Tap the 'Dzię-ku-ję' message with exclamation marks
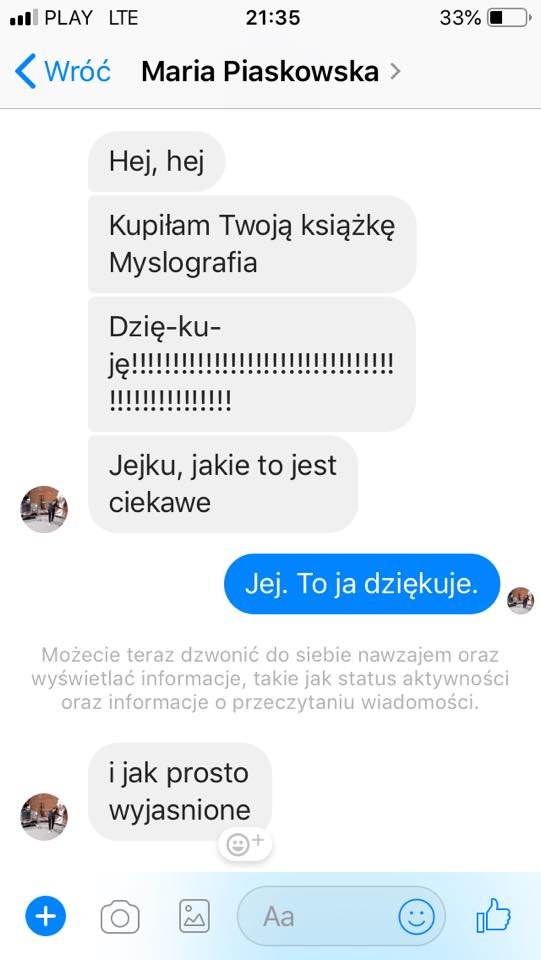The height and width of the screenshot is (960, 541). click(x=252, y=364)
